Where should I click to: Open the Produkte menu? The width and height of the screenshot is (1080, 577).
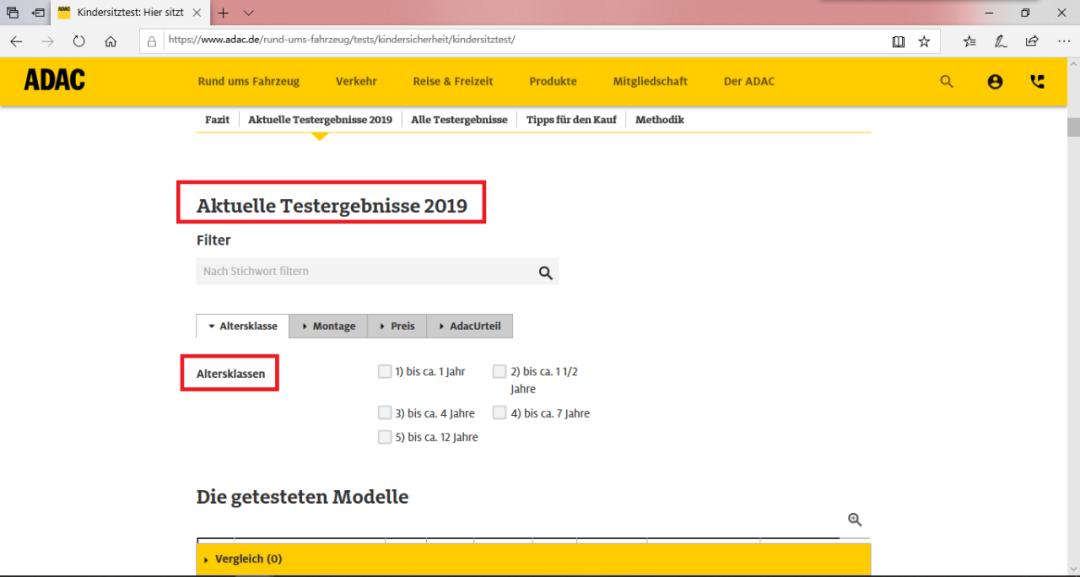pyautogui.click(x=553, y=81)
